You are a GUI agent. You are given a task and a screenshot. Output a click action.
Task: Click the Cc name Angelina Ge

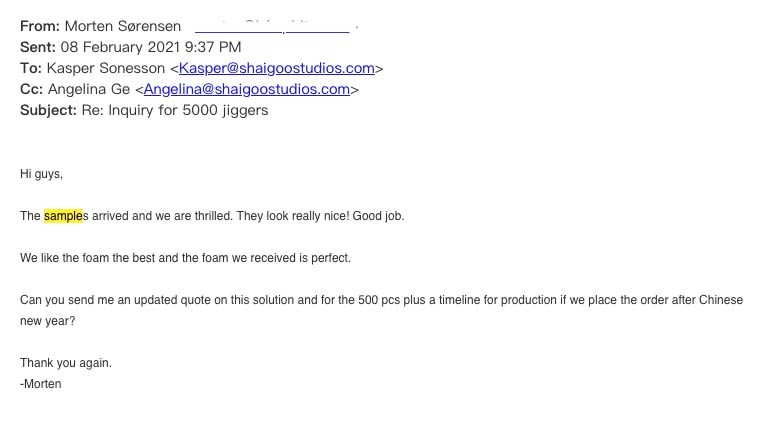tap(89, 89)
